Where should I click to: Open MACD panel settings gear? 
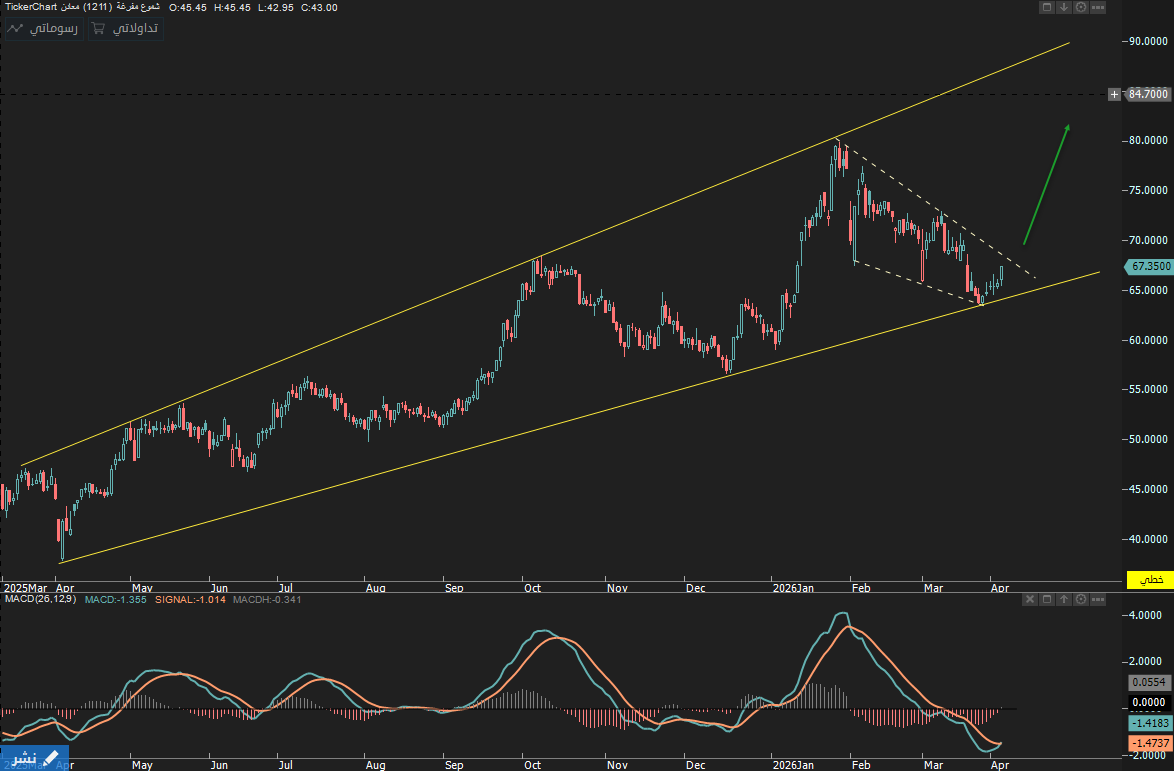point(1081,600)
